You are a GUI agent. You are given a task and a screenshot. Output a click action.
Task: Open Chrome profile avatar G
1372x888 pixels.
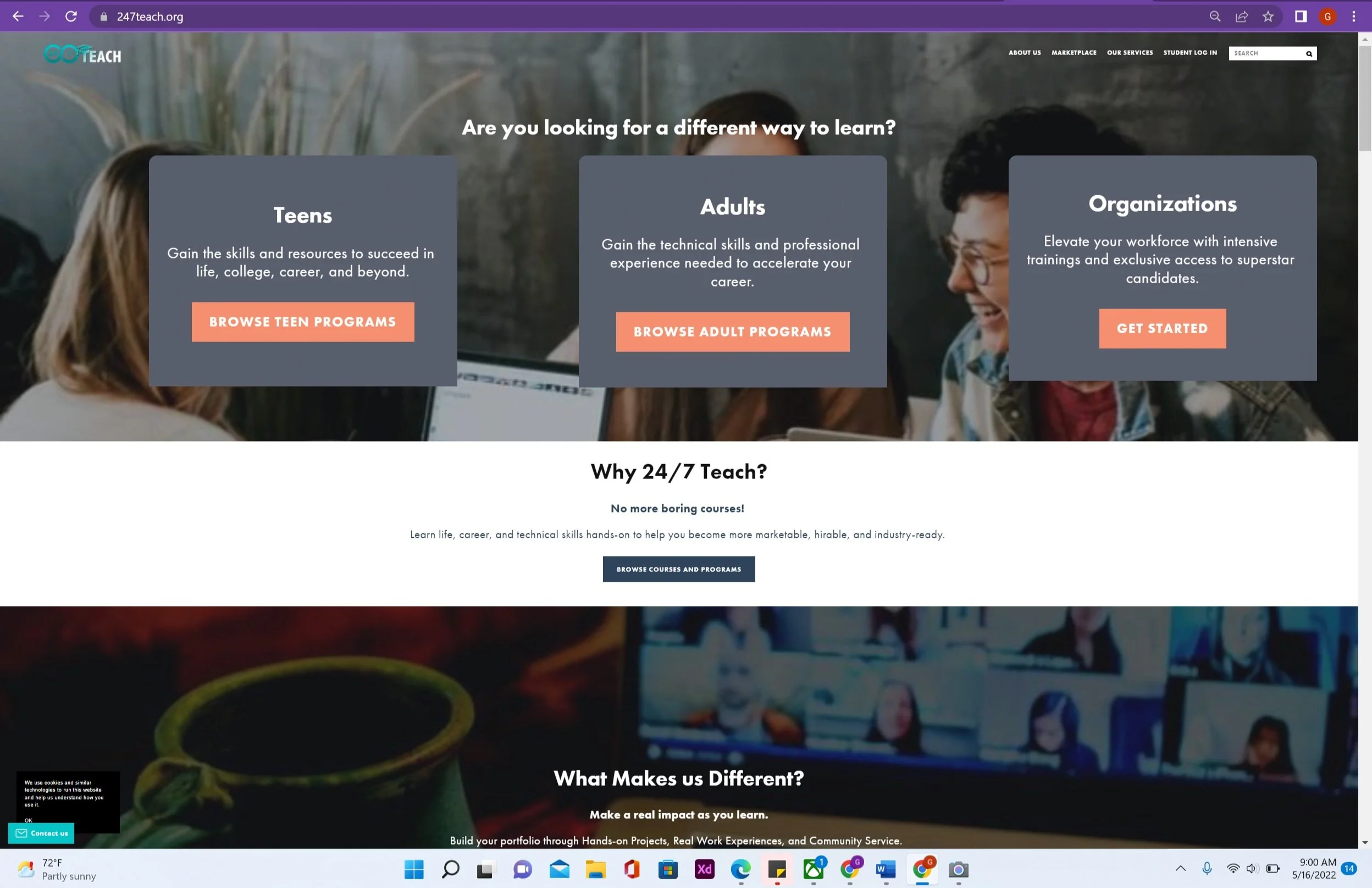[1327, 16]
